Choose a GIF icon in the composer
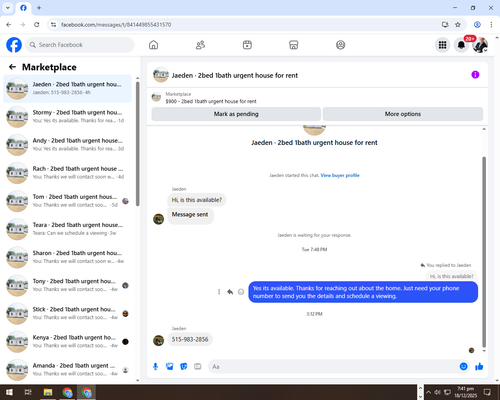The image size is (500, 400). tap(198, 367)
